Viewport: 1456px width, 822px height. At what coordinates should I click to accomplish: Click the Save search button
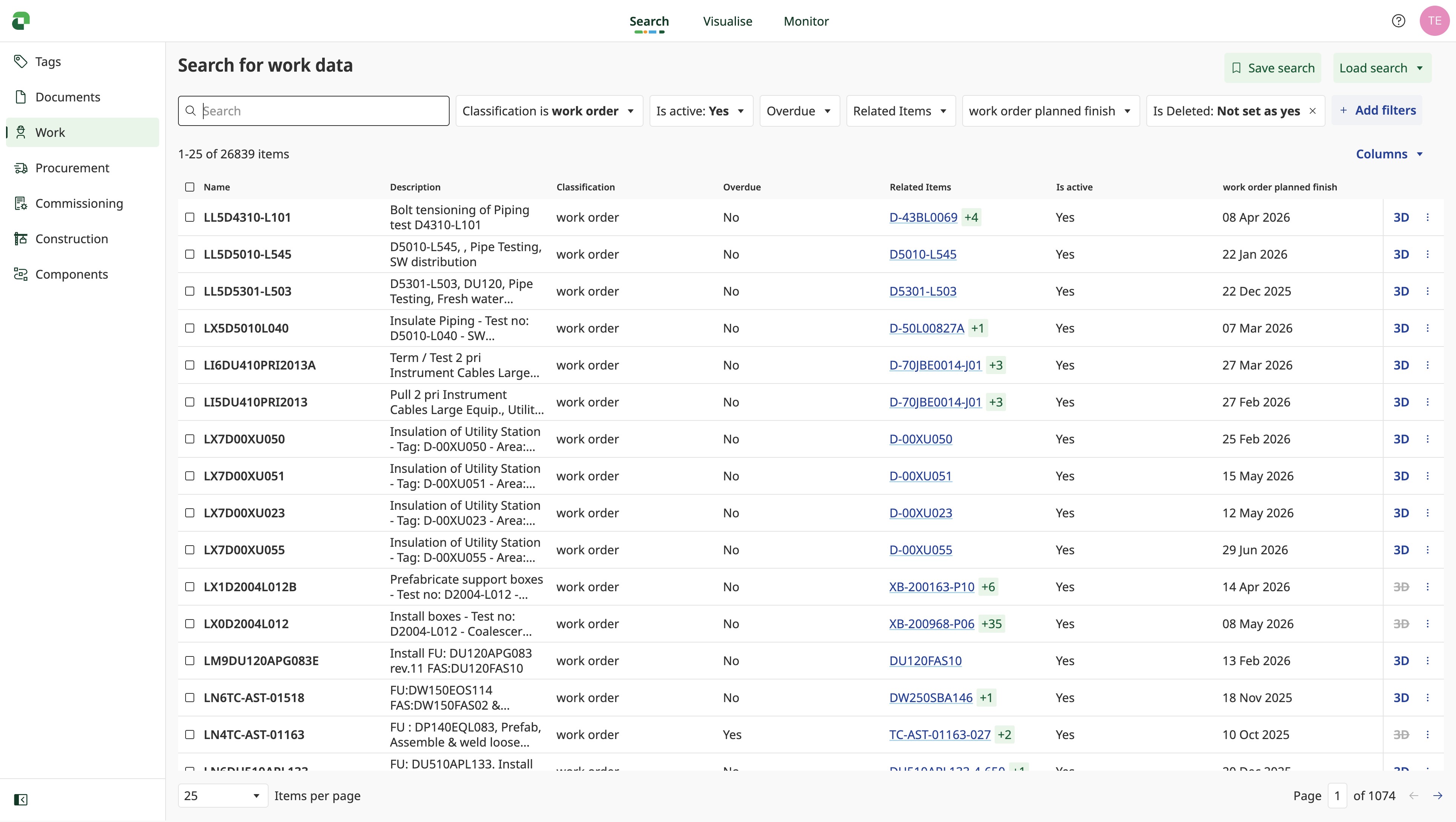tap(1272, 68)
